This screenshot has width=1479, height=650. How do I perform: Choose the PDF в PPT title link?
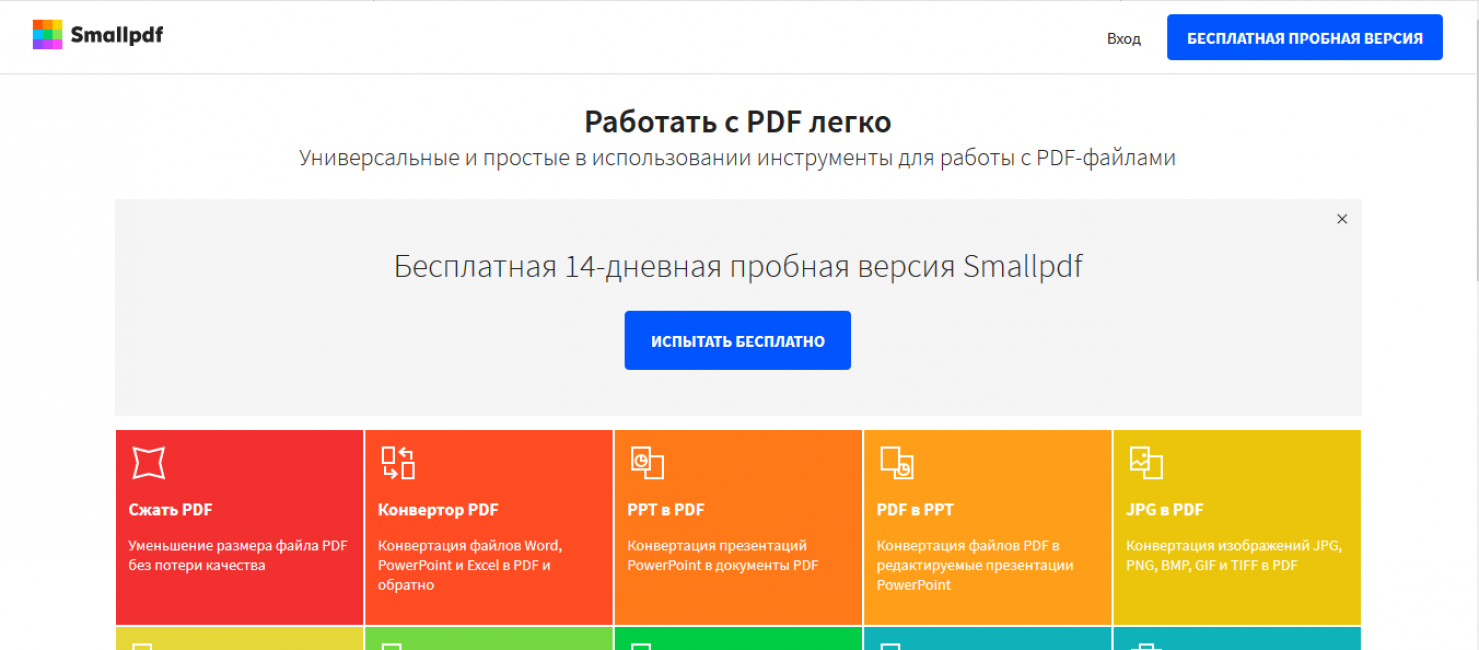(x=915, y=509)
